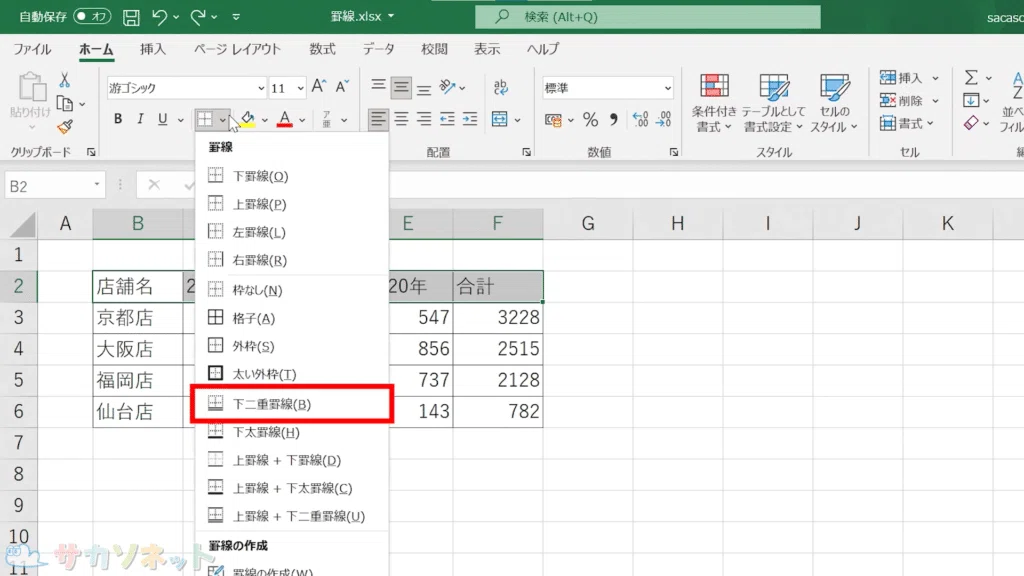Click the middle align icon
The height and width of the screenshot is (576, 1024).
[x=401, y=88]
